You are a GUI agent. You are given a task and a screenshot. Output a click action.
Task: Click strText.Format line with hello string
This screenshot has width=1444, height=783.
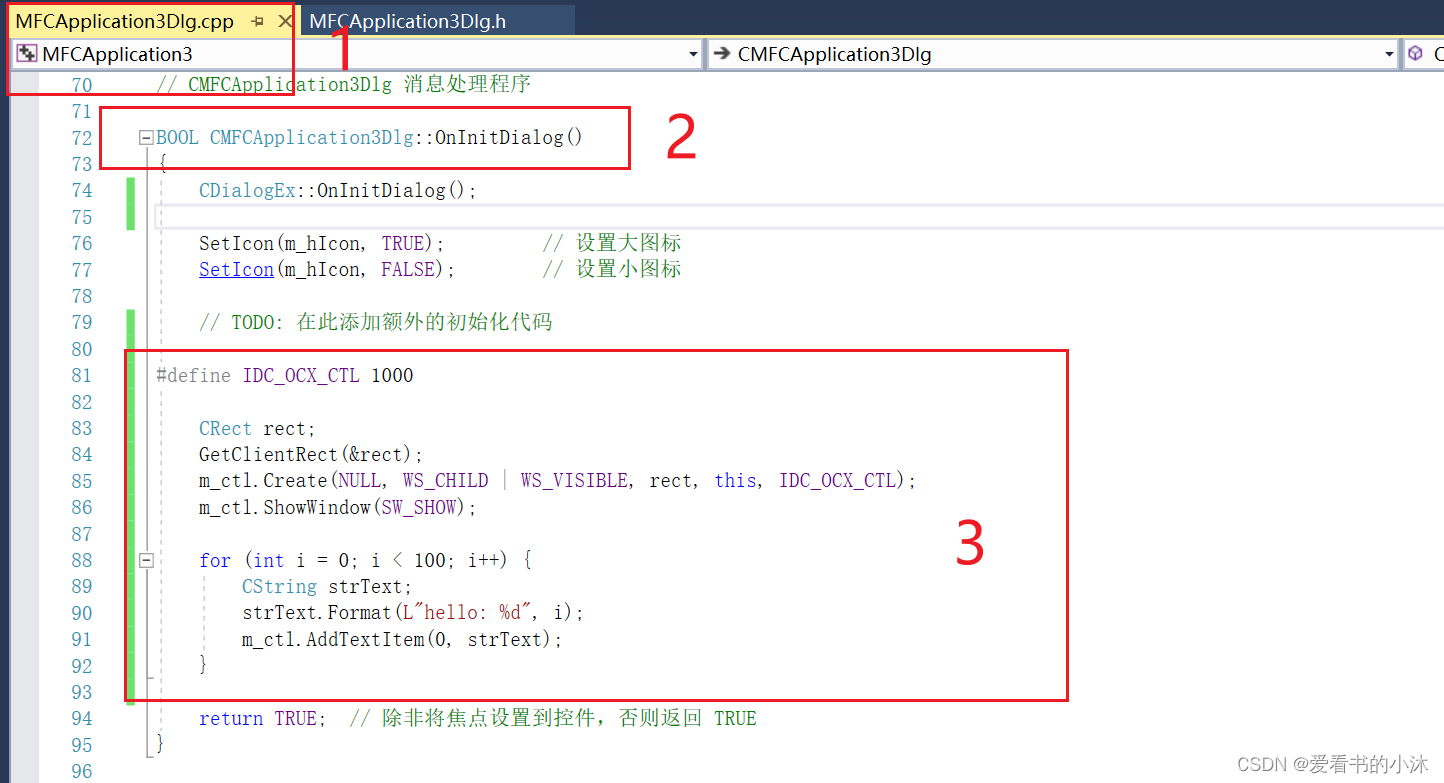[413, 613]
